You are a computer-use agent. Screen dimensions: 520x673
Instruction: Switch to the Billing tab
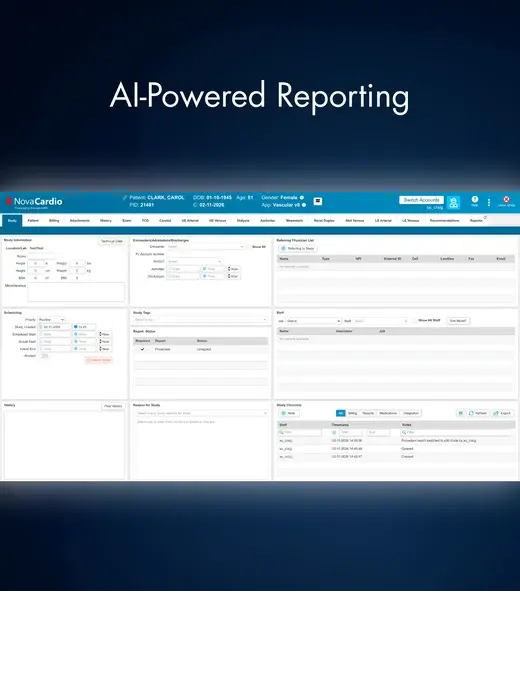pyautogui.click(x=54, y=221)
